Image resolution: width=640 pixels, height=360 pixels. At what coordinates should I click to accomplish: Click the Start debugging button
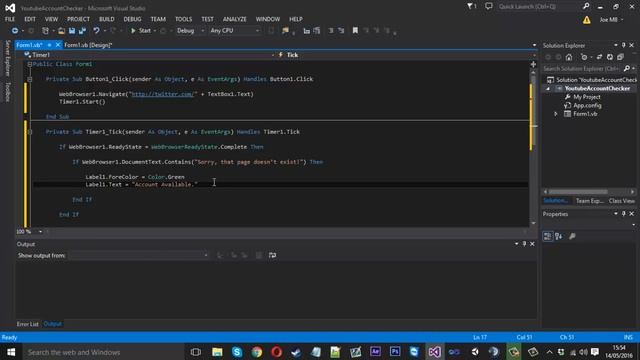coord(140,31)
